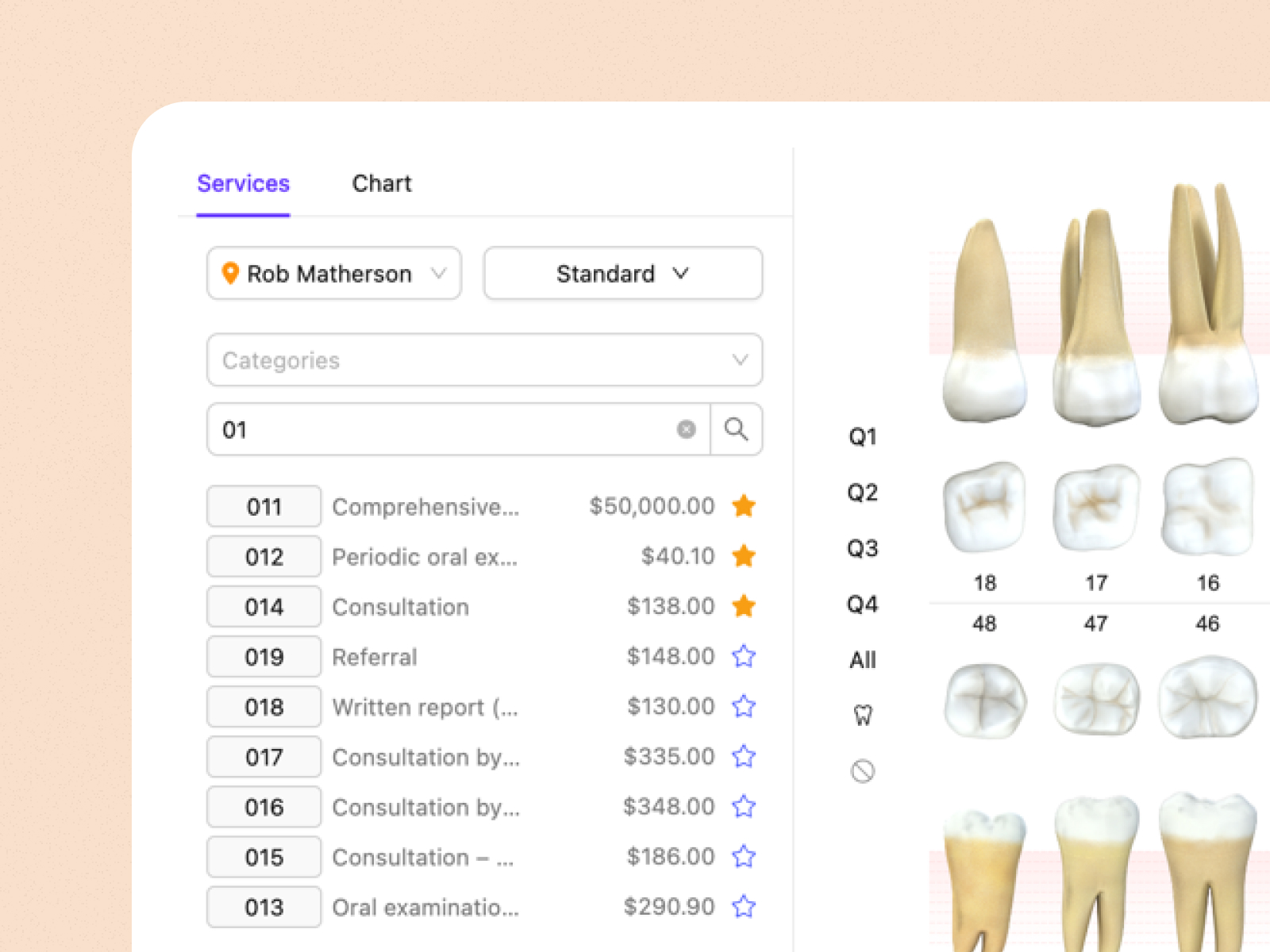The width and height of the screenshot is (1270, 952).
Task: Select tooth 47 occlusal view
Action: pos(1095,699)
